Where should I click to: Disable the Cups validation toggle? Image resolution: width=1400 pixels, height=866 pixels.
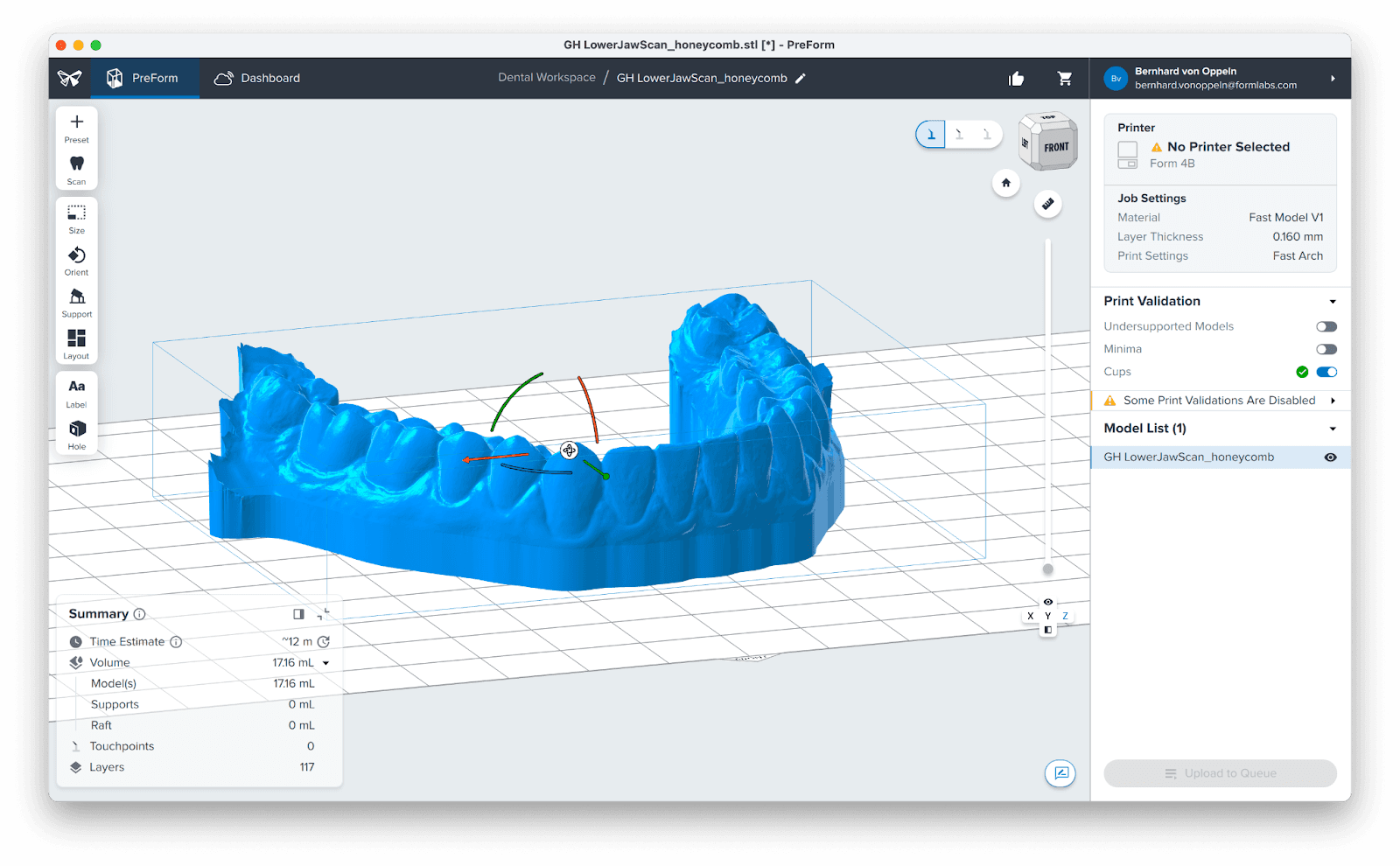1326,371
